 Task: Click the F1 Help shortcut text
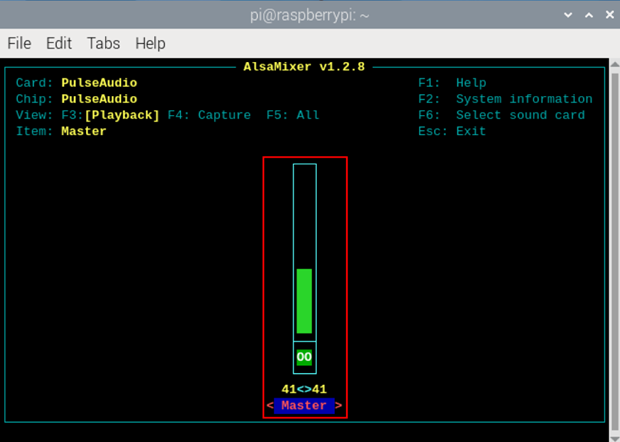tap(452, 83)
